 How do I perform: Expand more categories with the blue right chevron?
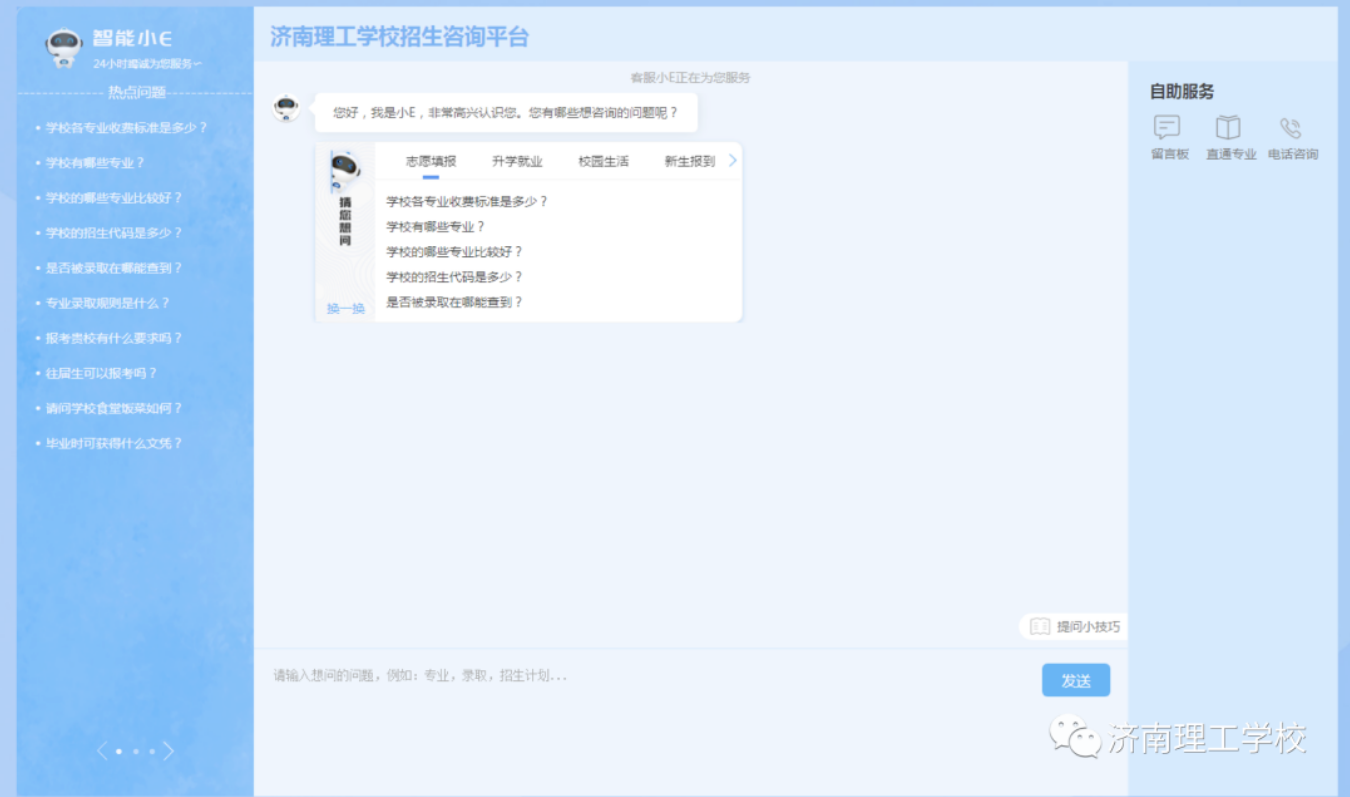click(x=731, y=160)
